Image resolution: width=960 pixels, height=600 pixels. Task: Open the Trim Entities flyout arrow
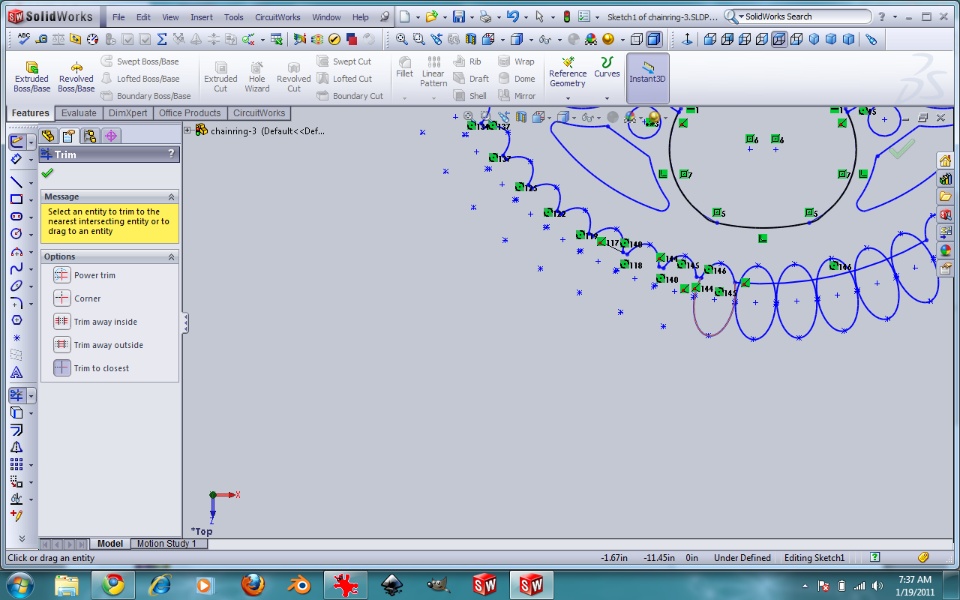[31, 396]
